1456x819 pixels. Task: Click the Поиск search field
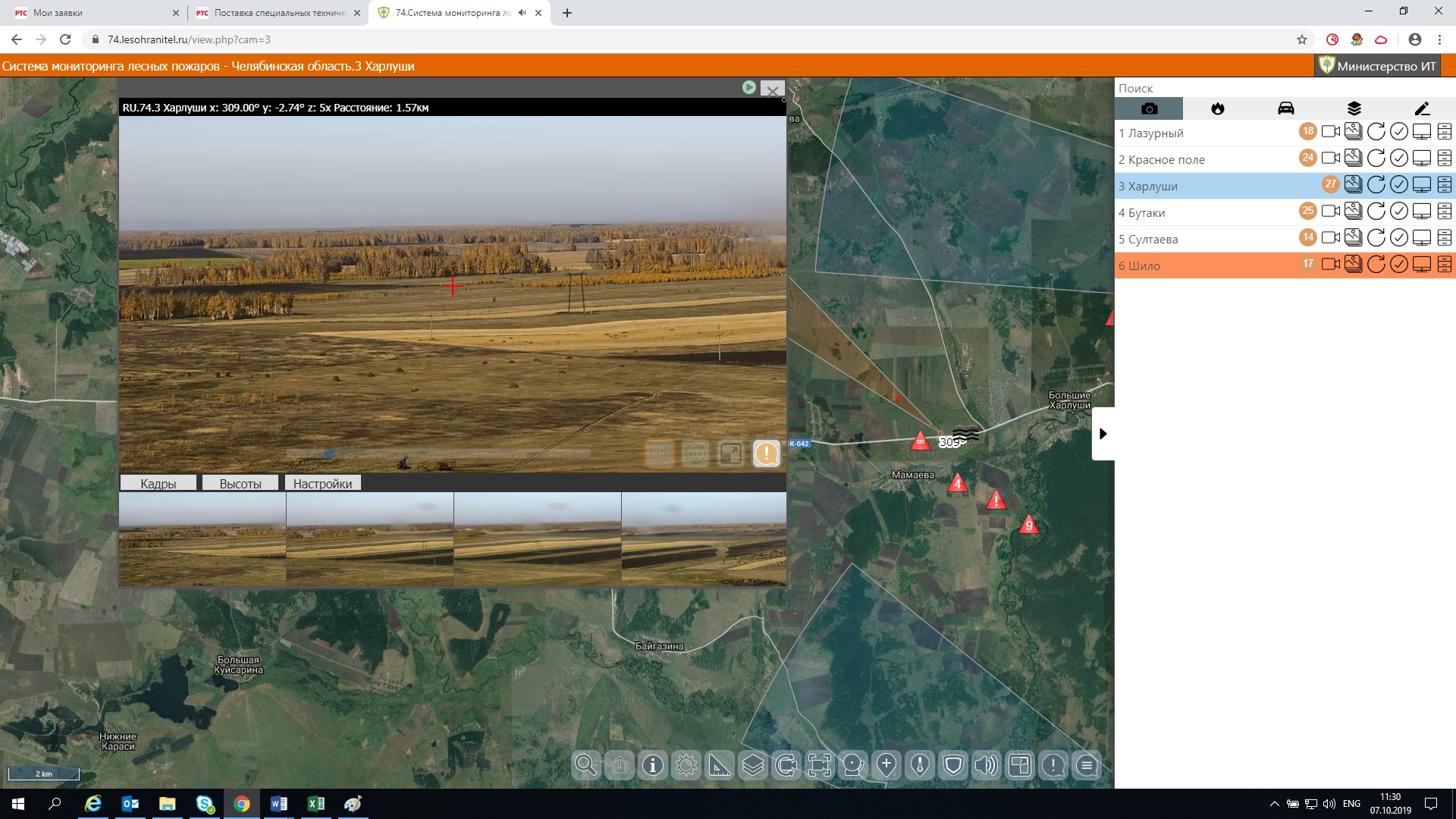point(1213,89)
